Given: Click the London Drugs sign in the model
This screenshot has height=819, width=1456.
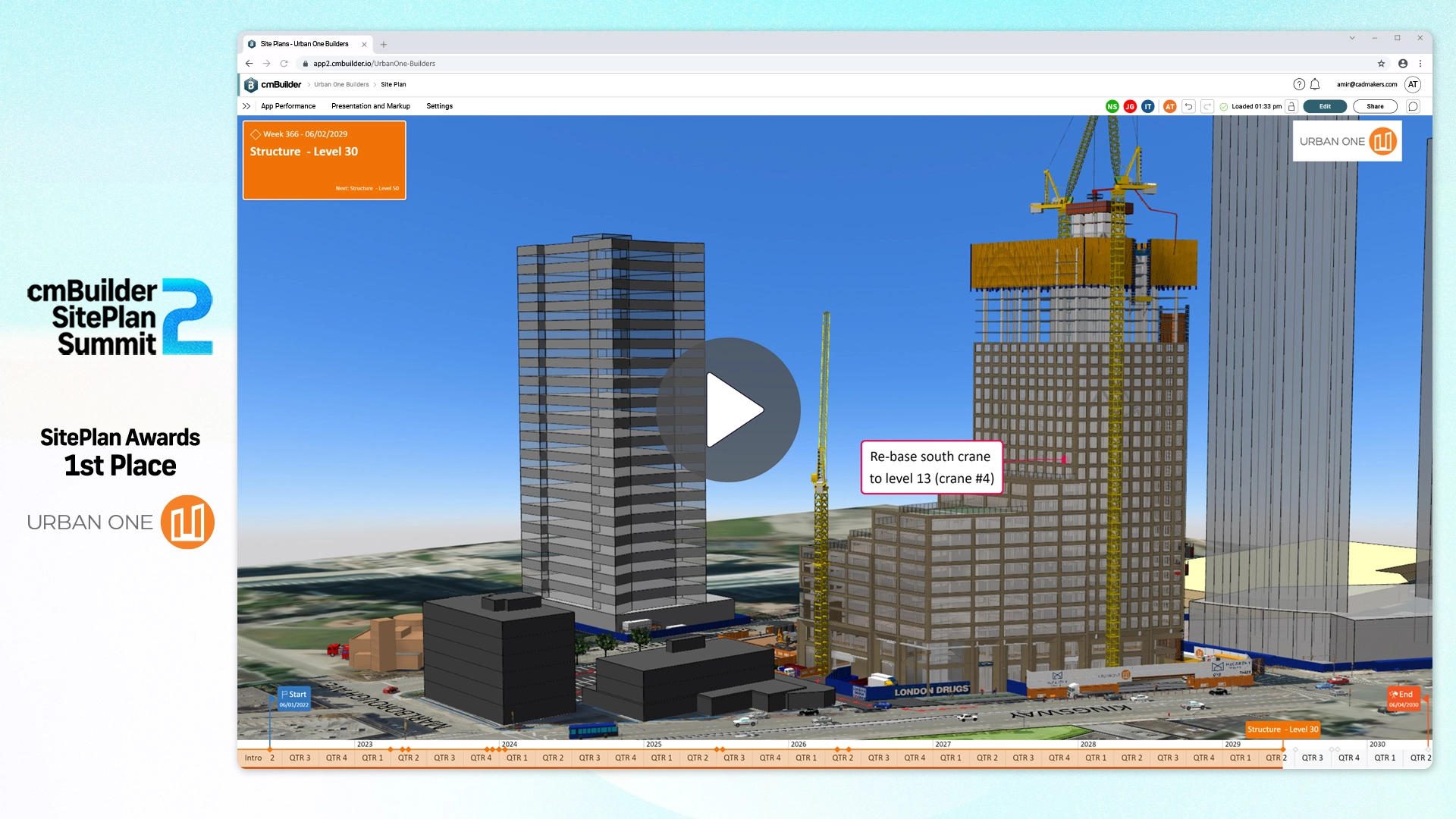Looking at the screenshot, I should tap(931, 690).
